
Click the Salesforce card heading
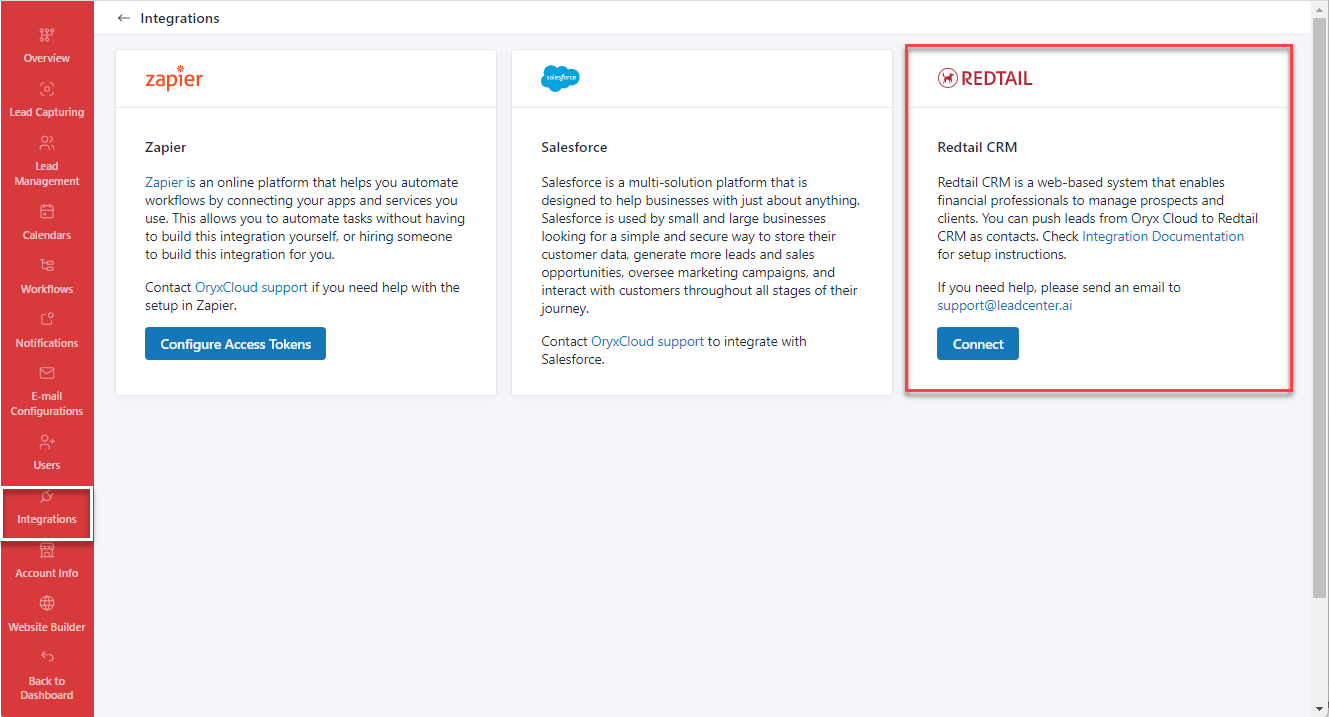[x=574, y=147]
